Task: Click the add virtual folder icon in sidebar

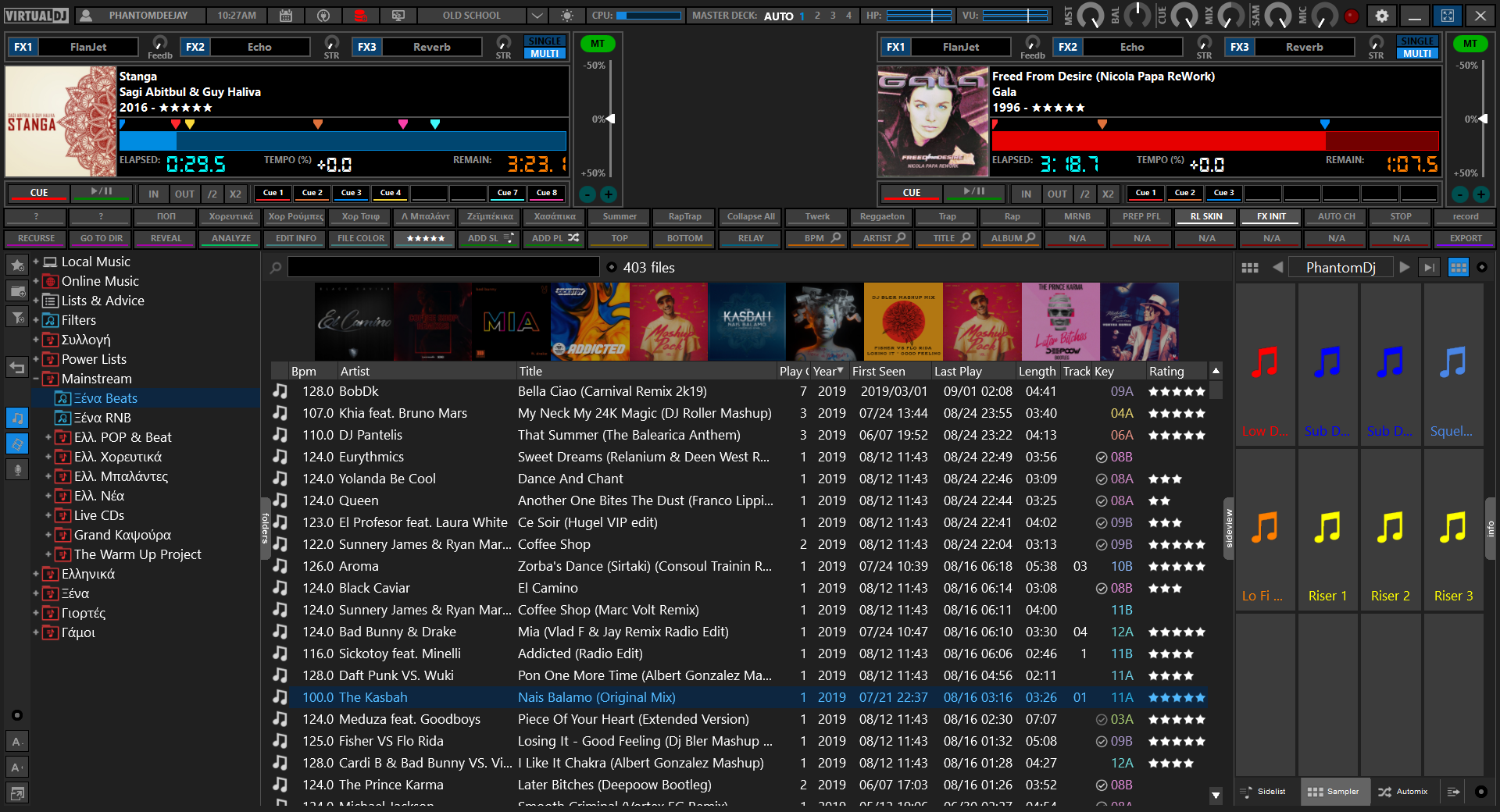Action: (x=16, y=291)
